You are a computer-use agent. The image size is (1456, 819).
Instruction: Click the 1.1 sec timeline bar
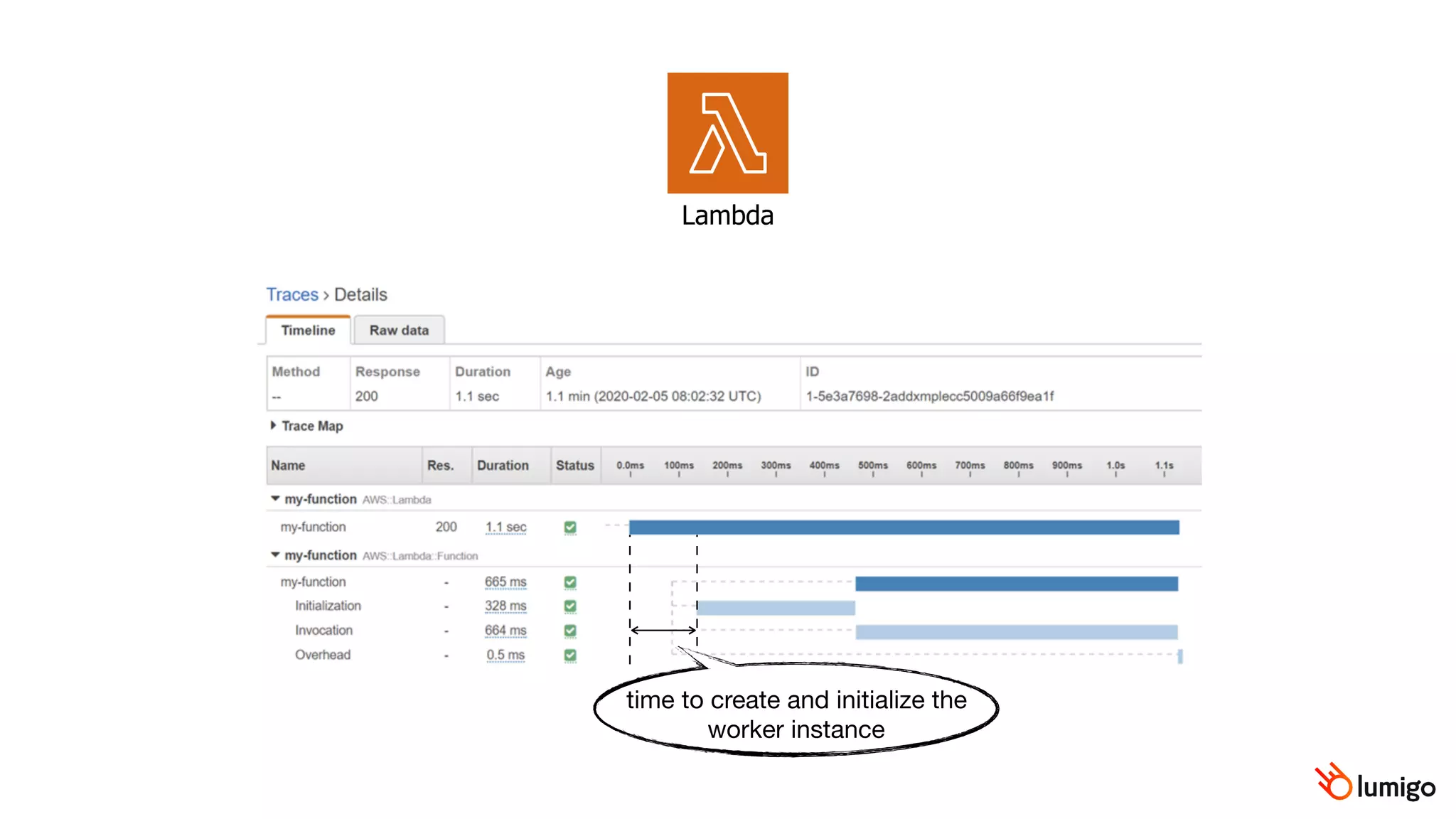pyautogui.click(x=904, y=528)
